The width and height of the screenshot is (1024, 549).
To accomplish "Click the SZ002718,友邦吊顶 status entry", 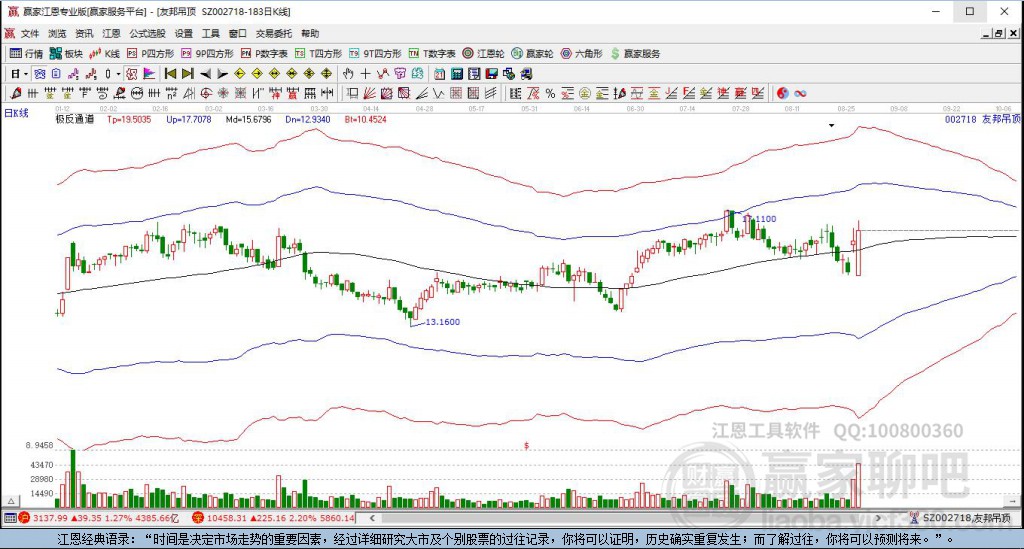I will tap(960, 518).
